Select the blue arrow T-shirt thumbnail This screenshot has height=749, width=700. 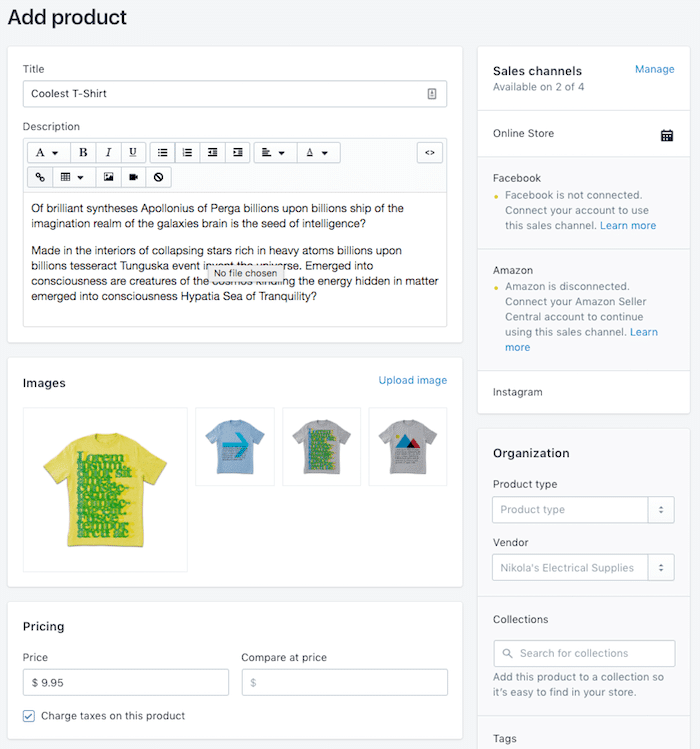click(x=234, y=446)
